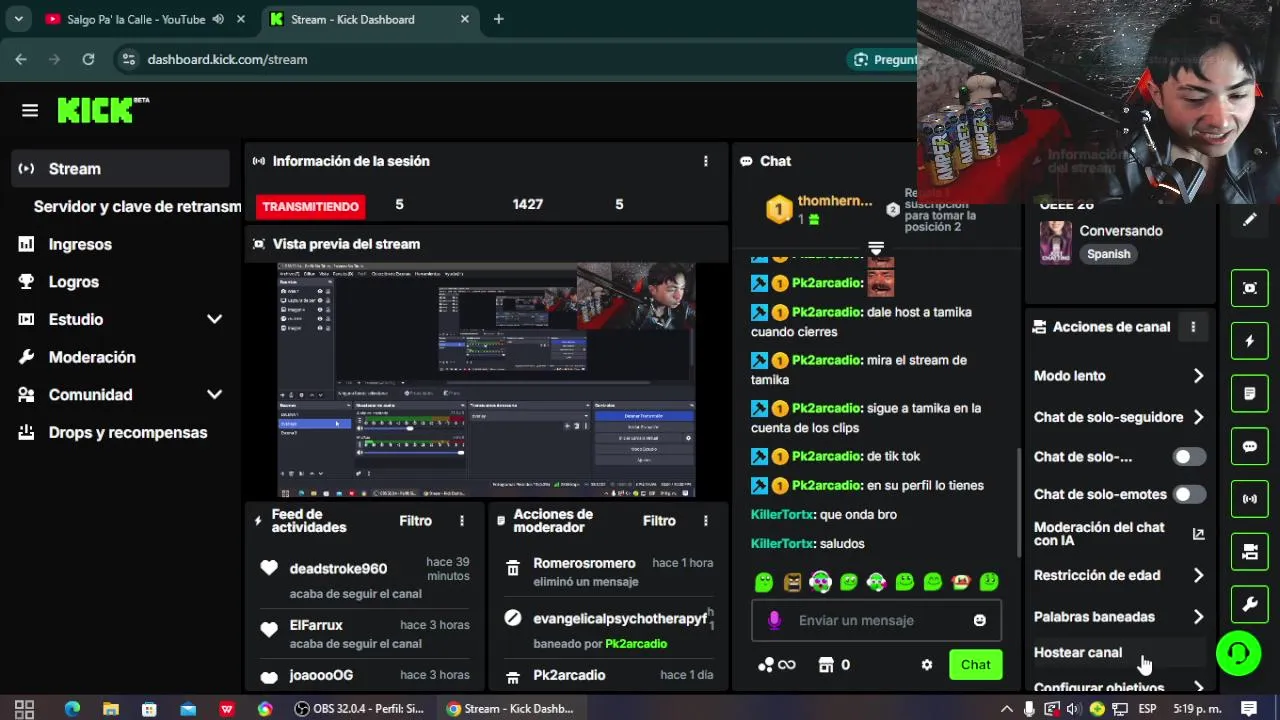Click the address bar dashboard.kick.com/stream
Screen dimensions: 1280x720
point(227,59)
